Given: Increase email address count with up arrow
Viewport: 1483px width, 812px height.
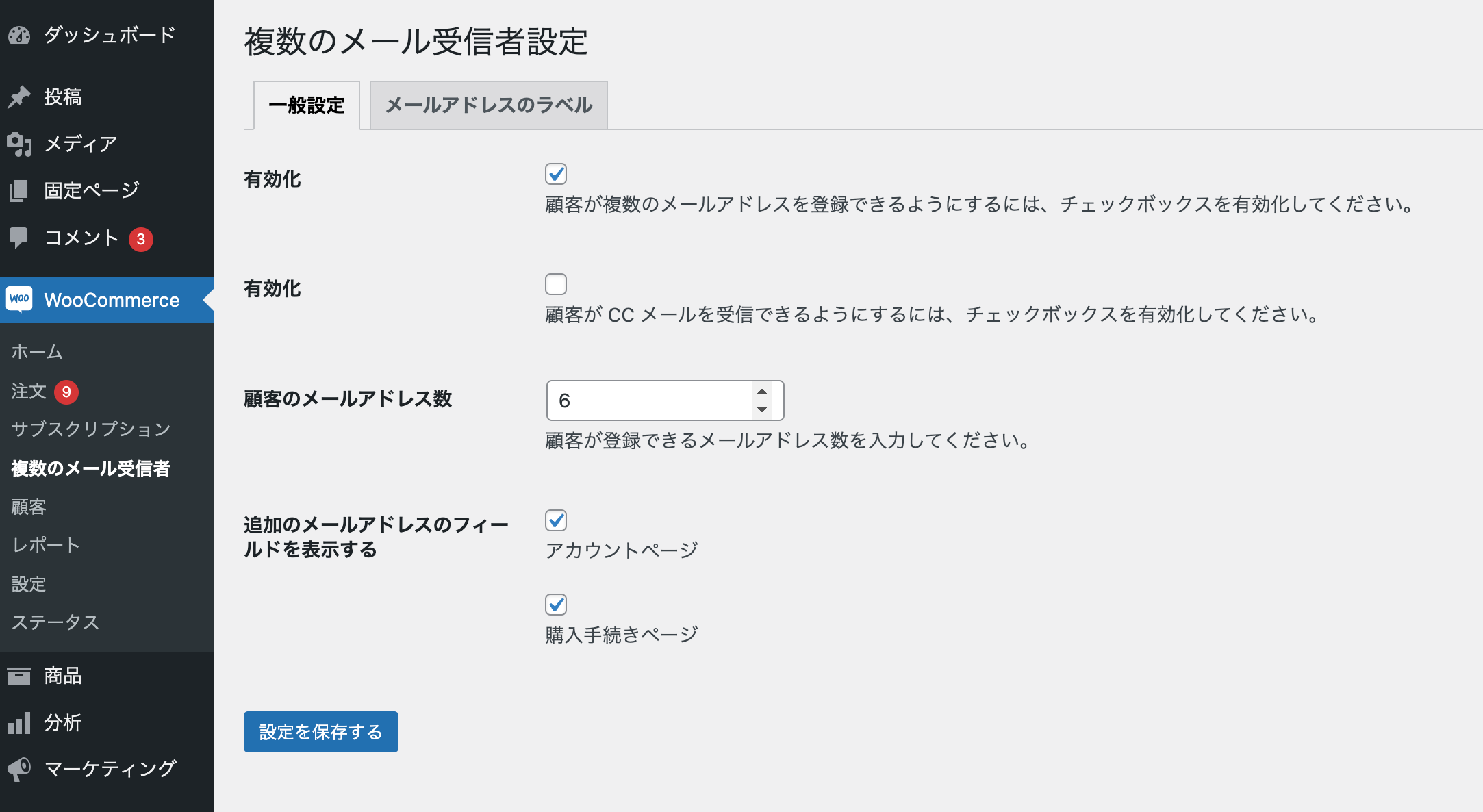Looking at the screenshot, I should point(762,392).
